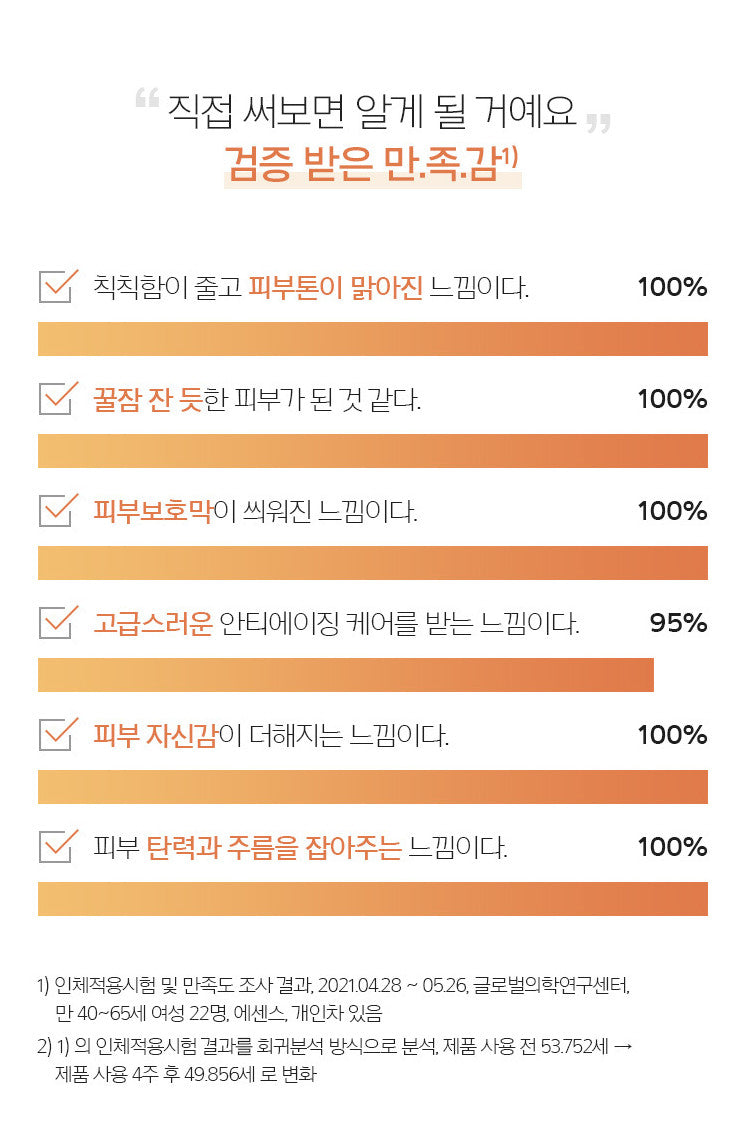Toggle checkbox for 고급스러운 안티에이징 케어
The width and height of the screenshot is (744, 1122).
pyautogui.click(x=55, y=622)
